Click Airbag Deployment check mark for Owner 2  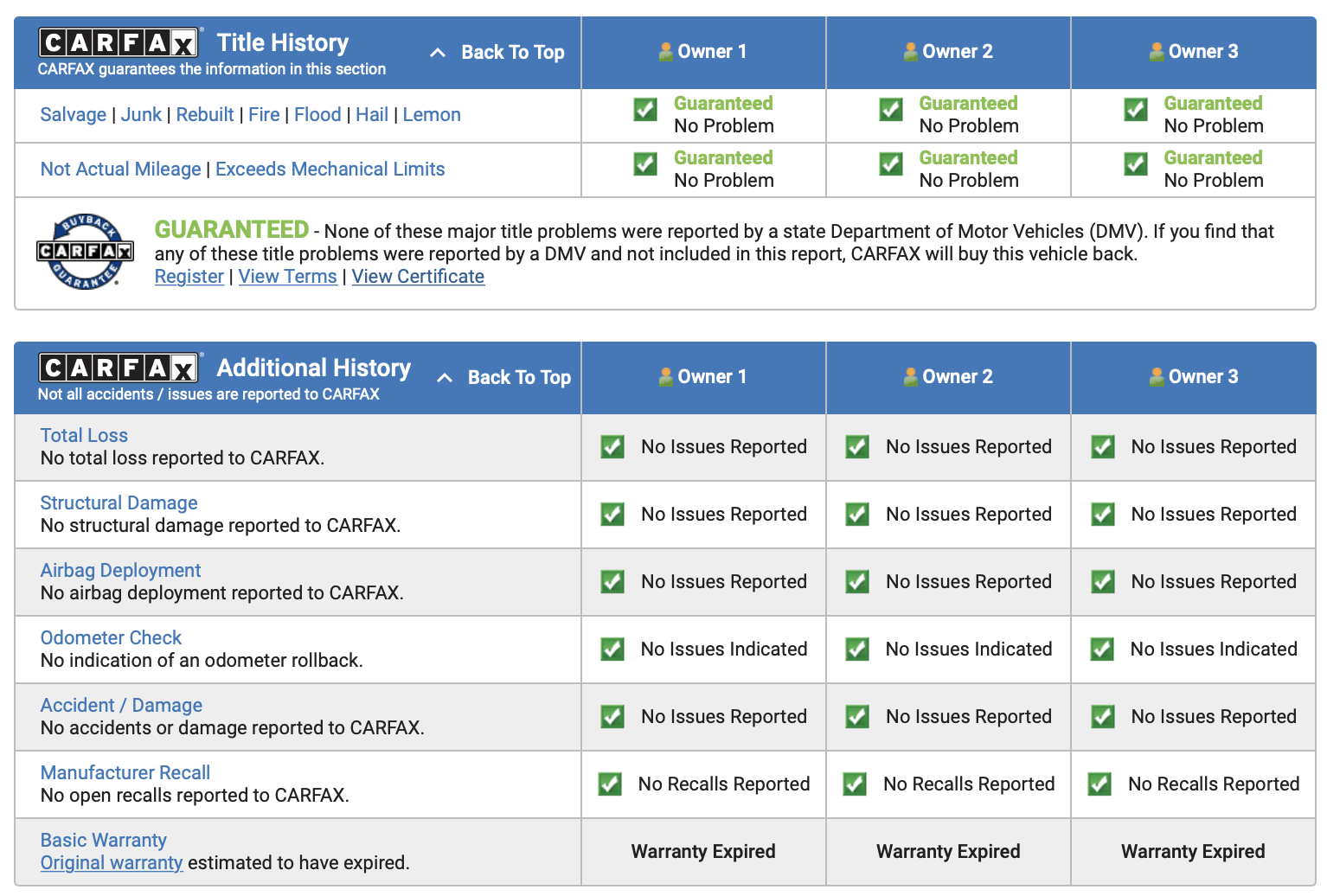tap(857, 581)
